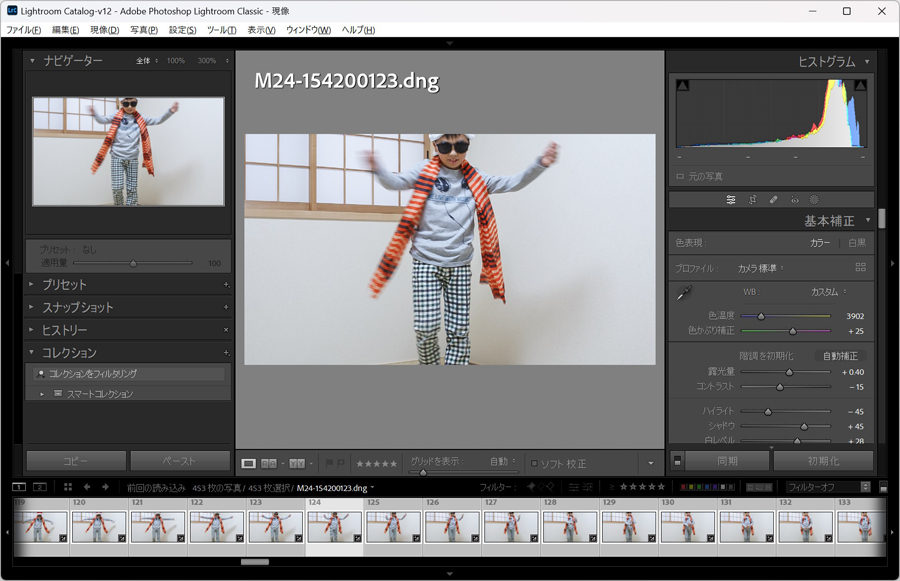Select the Crop overlay tool

[x=752, y=200]
